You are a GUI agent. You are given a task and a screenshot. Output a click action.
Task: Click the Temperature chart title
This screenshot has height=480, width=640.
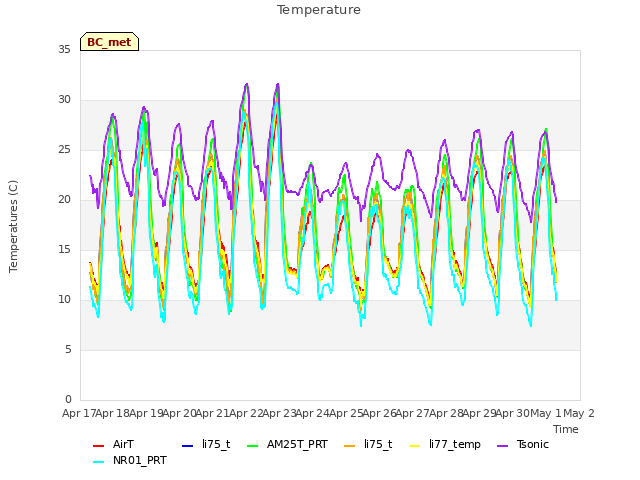coord(319,10)
